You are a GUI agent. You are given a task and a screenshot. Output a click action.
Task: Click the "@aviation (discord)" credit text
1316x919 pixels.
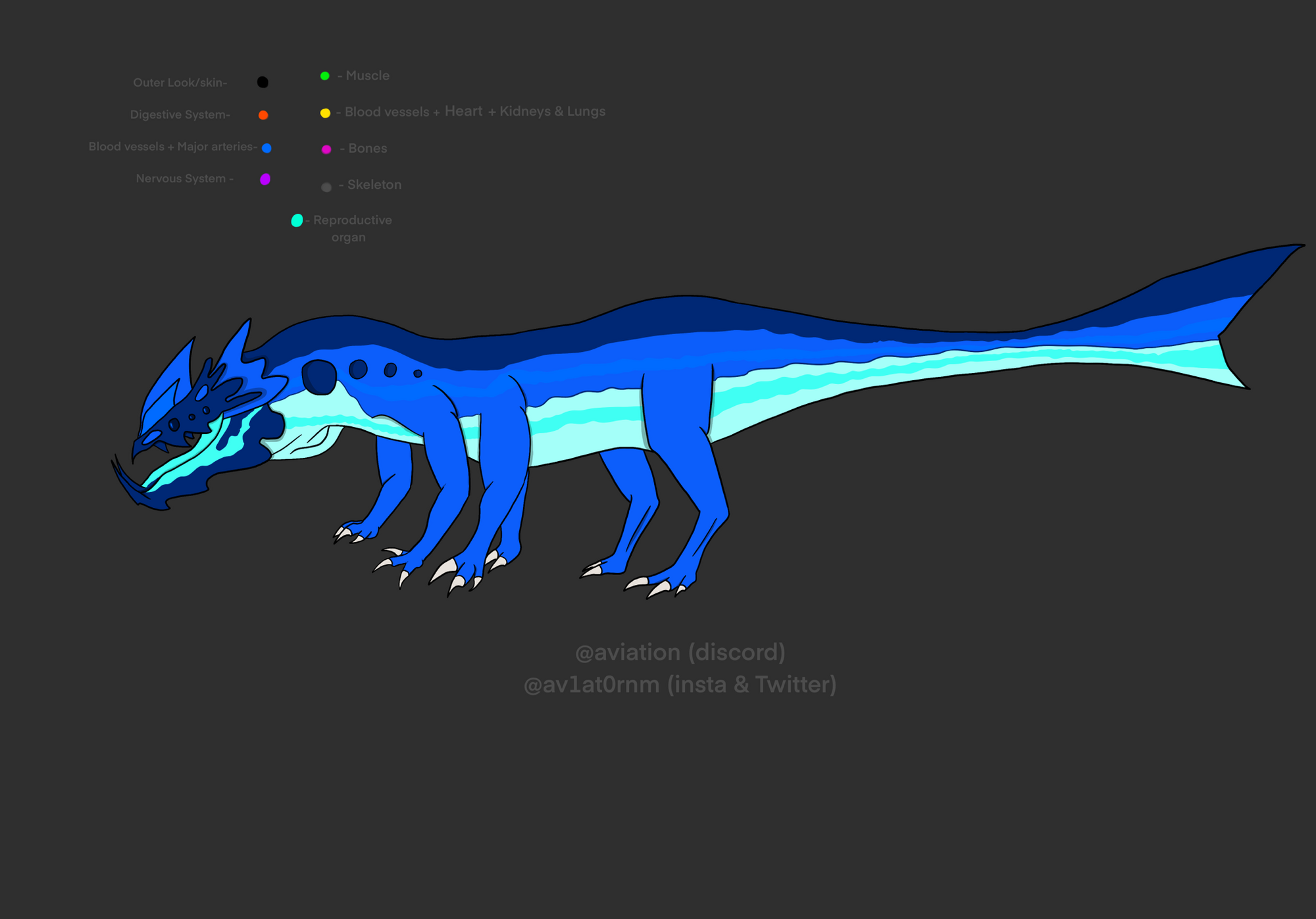(x=680, y=652)
